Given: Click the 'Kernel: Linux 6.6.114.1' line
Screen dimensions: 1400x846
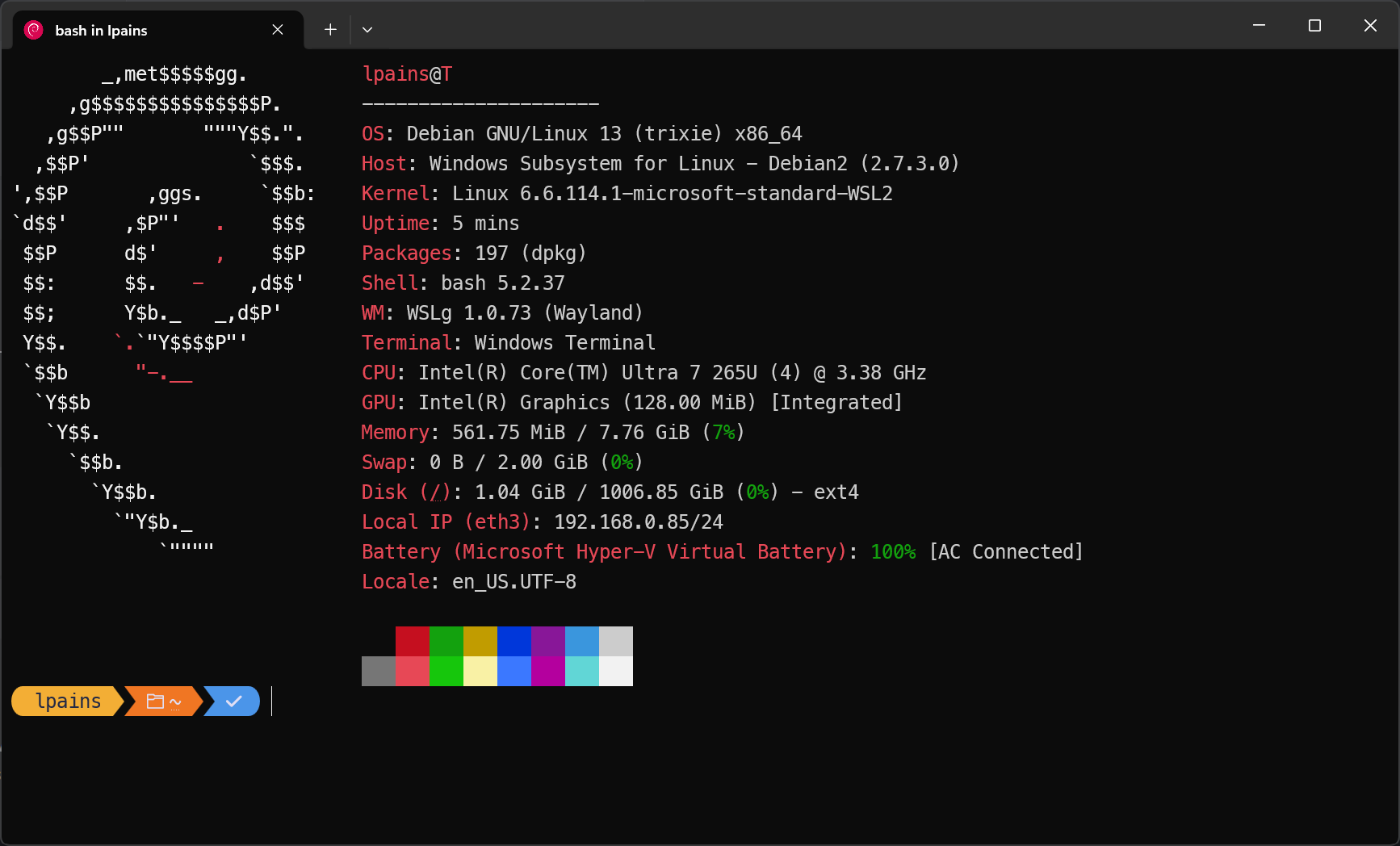Looking at the screenshot, I should (627, 194).
